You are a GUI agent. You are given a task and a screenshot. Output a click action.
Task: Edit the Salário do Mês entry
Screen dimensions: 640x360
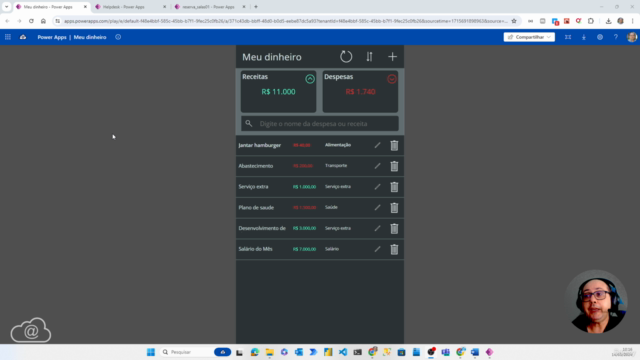point(378,249)
